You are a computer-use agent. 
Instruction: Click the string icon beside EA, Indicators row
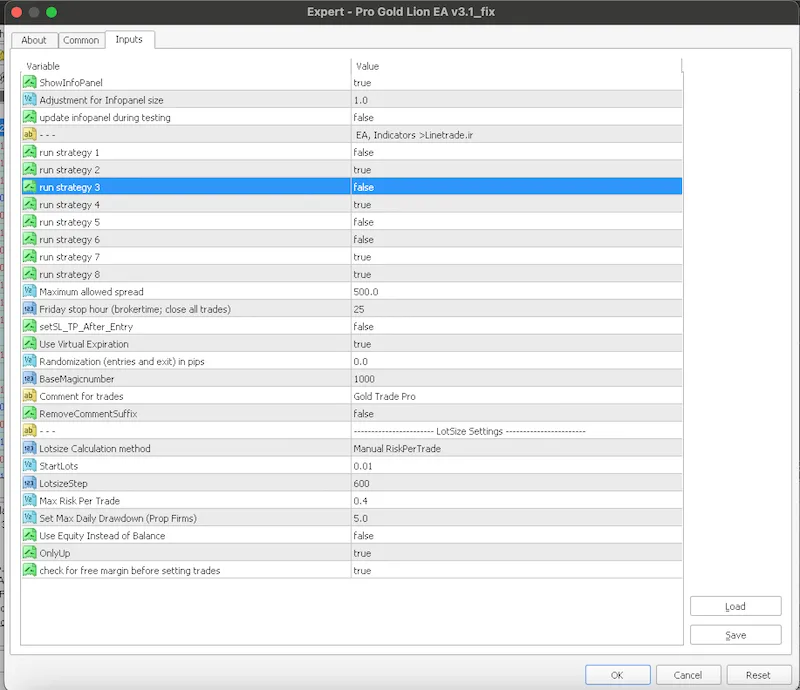click(30, 134)
